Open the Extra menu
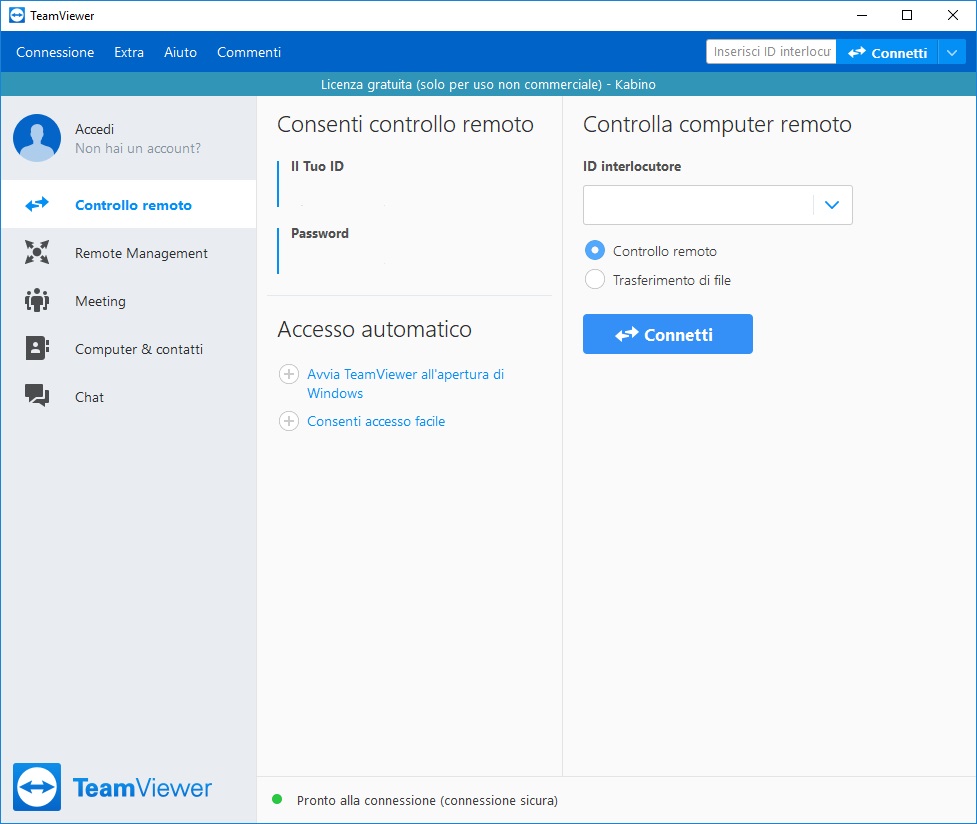977x824 pixels. [129, 52]
